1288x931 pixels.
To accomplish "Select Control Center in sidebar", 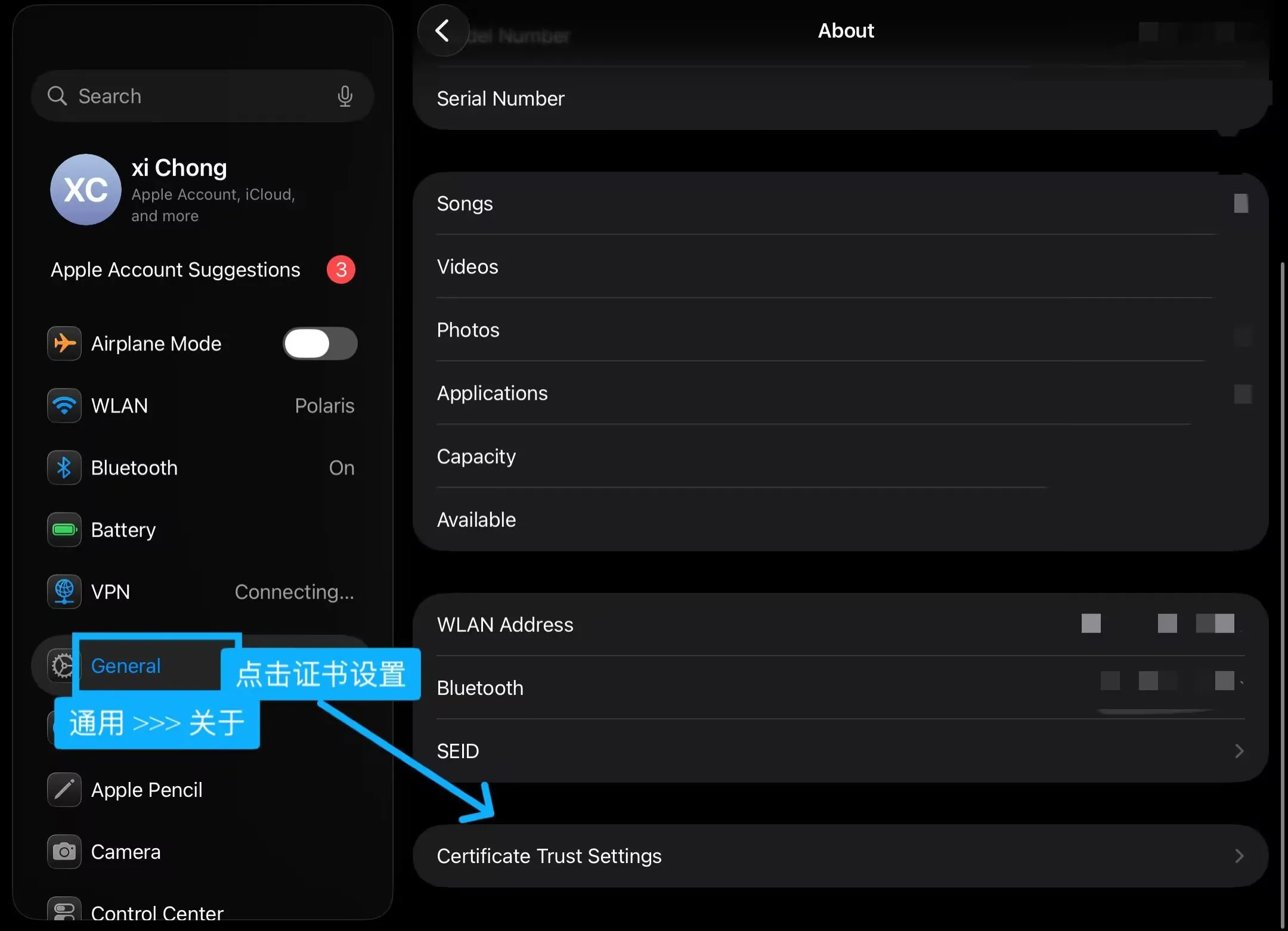I will 157,912.
